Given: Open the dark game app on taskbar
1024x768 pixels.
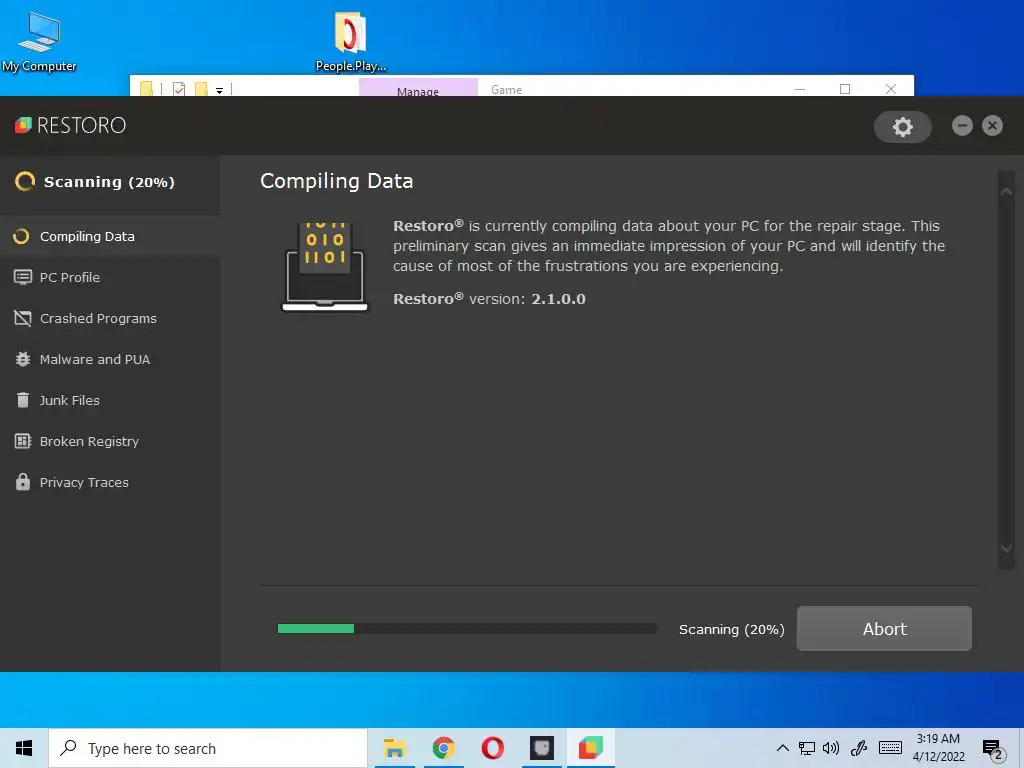Looking at the screenshot, I should (541, 748).
